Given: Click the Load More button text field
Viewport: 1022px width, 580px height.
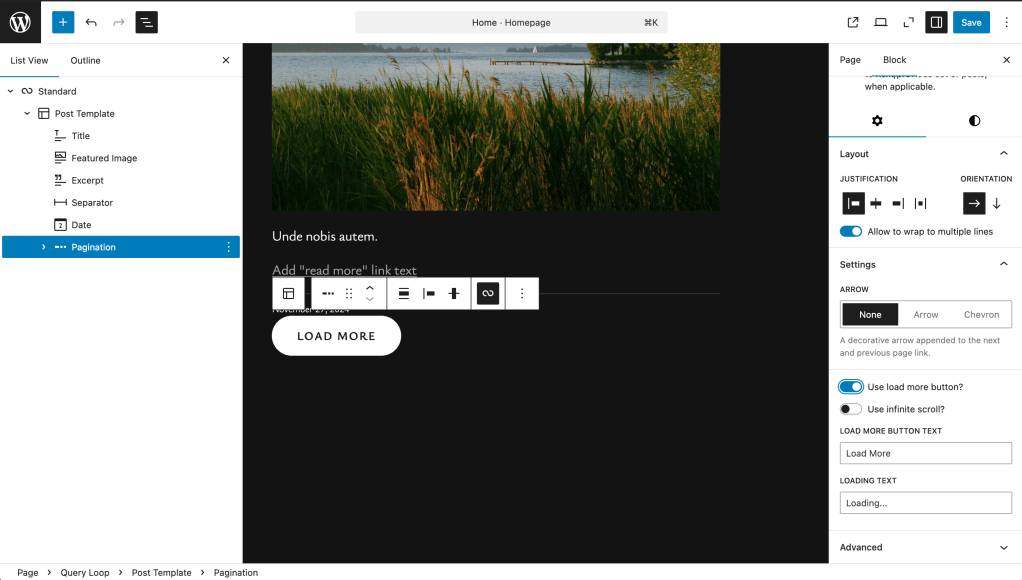Looking at the screenshot, I should tap(925, 453).
